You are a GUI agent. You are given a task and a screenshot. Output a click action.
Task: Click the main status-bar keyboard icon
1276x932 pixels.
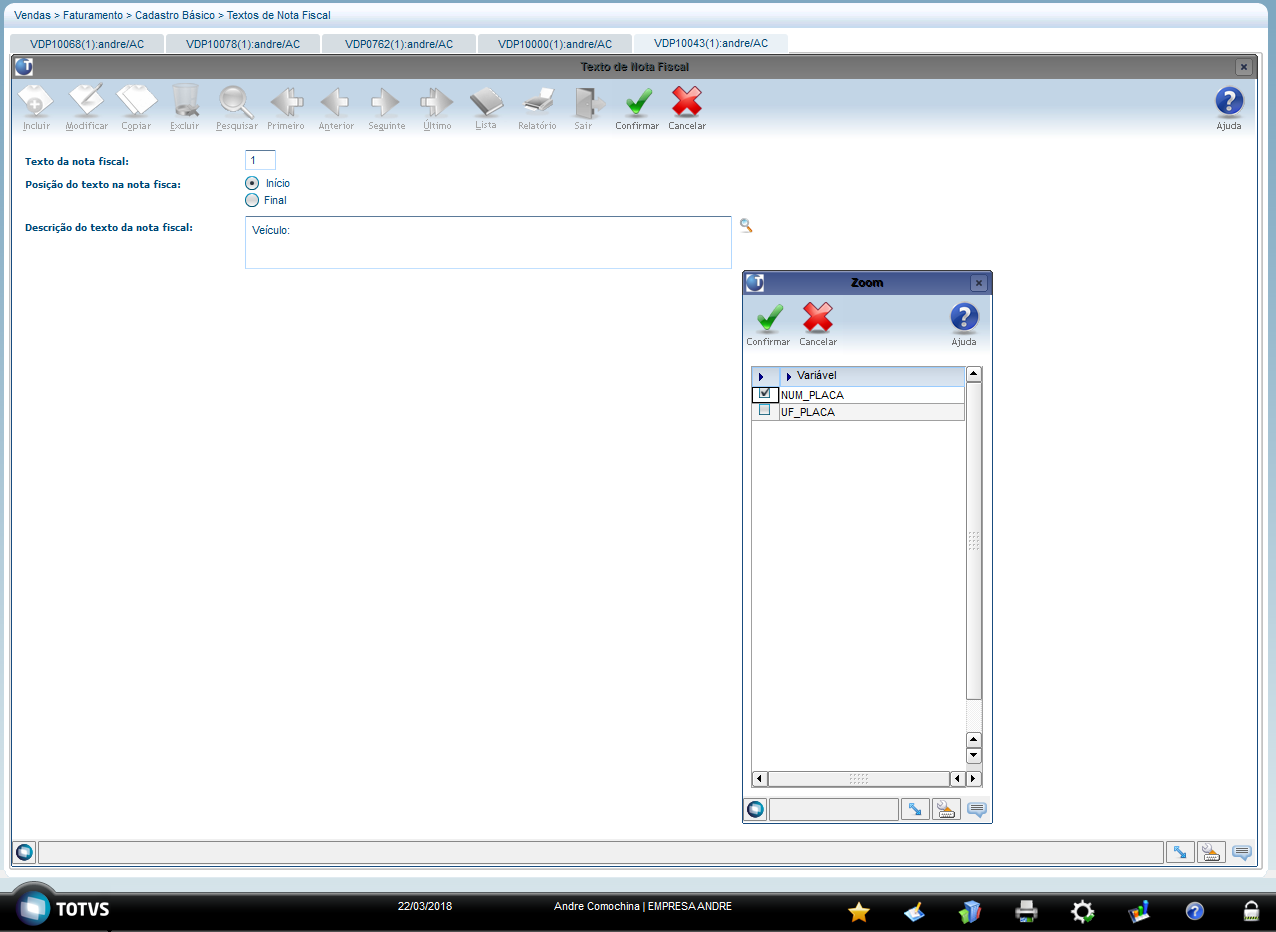pos(1211,852)
